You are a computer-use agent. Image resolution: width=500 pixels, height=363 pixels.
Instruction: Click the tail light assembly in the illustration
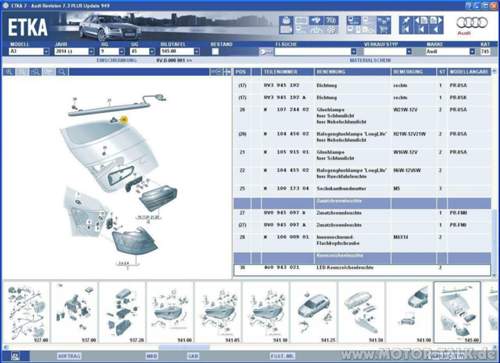[x=135, y=241]
